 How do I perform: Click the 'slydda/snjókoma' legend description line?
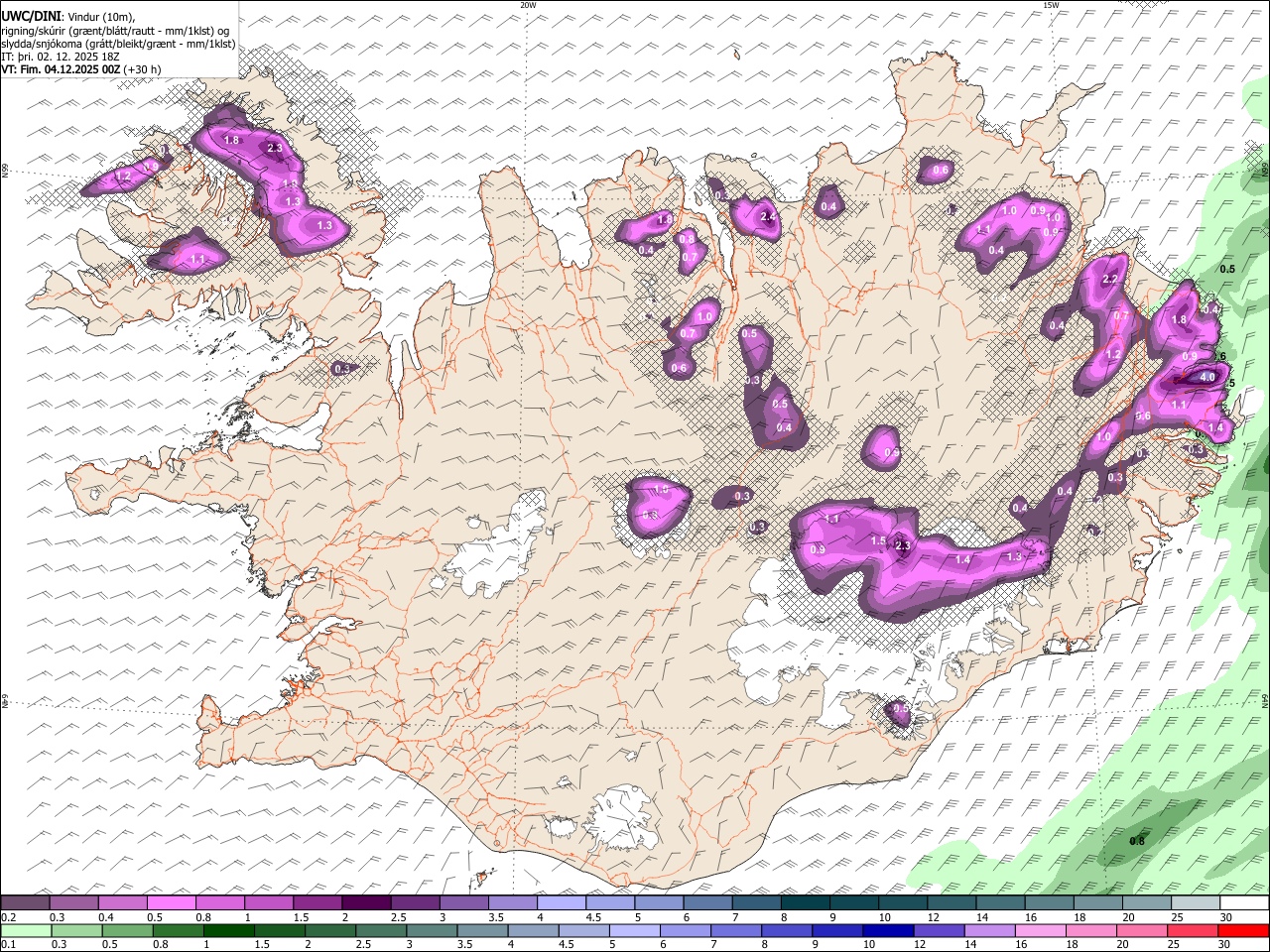pyautogui.click(x=119, y=43)
